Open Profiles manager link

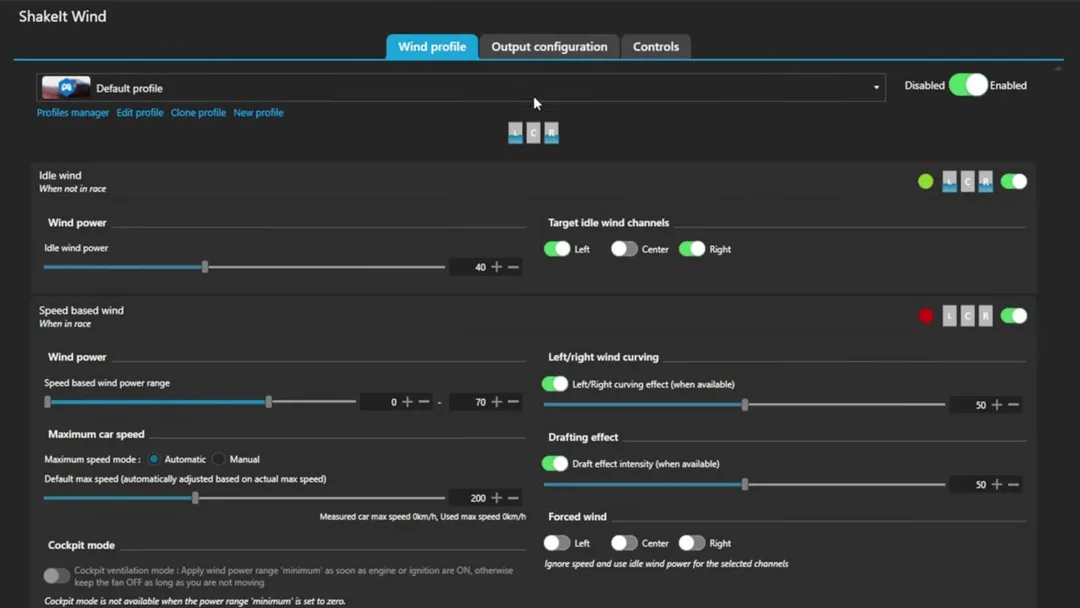(73, 112)
